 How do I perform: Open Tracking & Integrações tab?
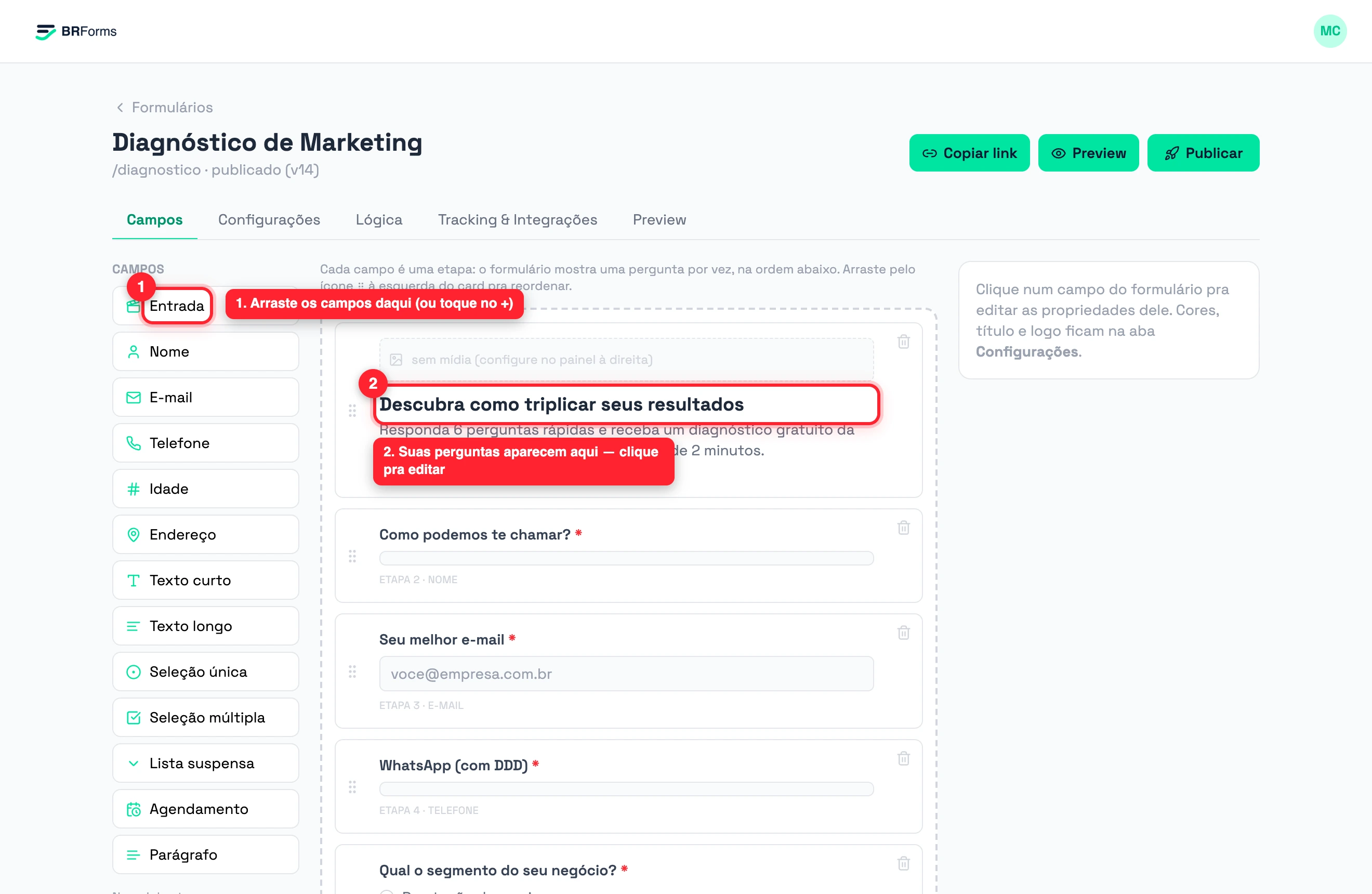pos(517,220)
